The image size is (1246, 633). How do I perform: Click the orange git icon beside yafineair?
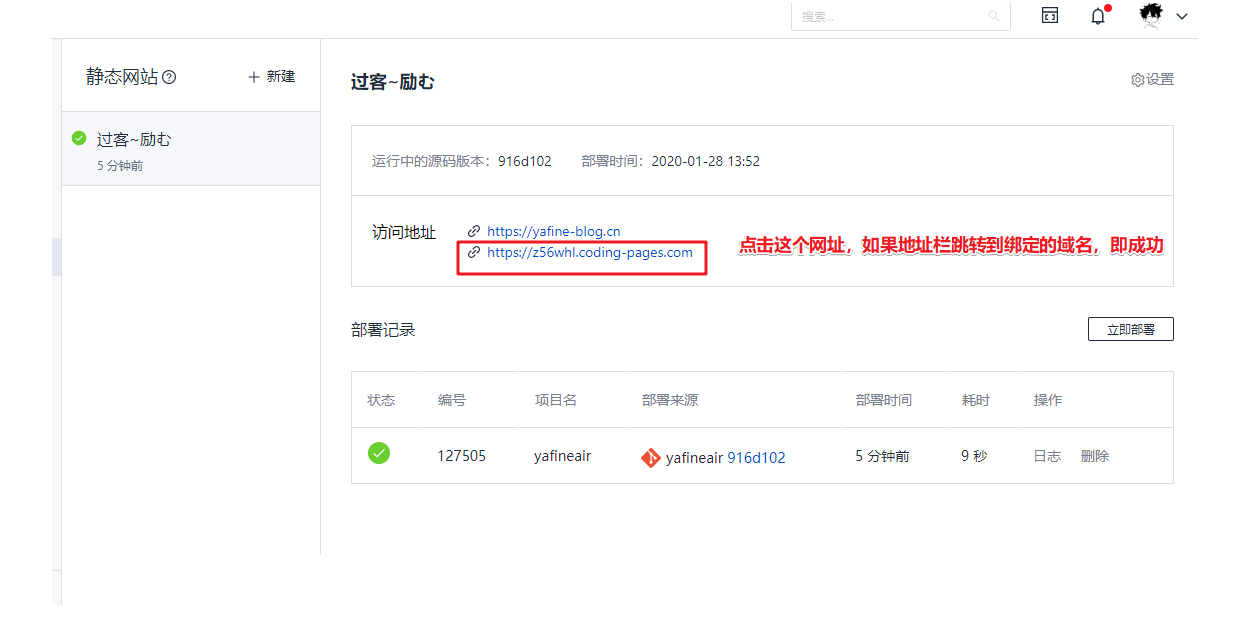coord(650,457)
